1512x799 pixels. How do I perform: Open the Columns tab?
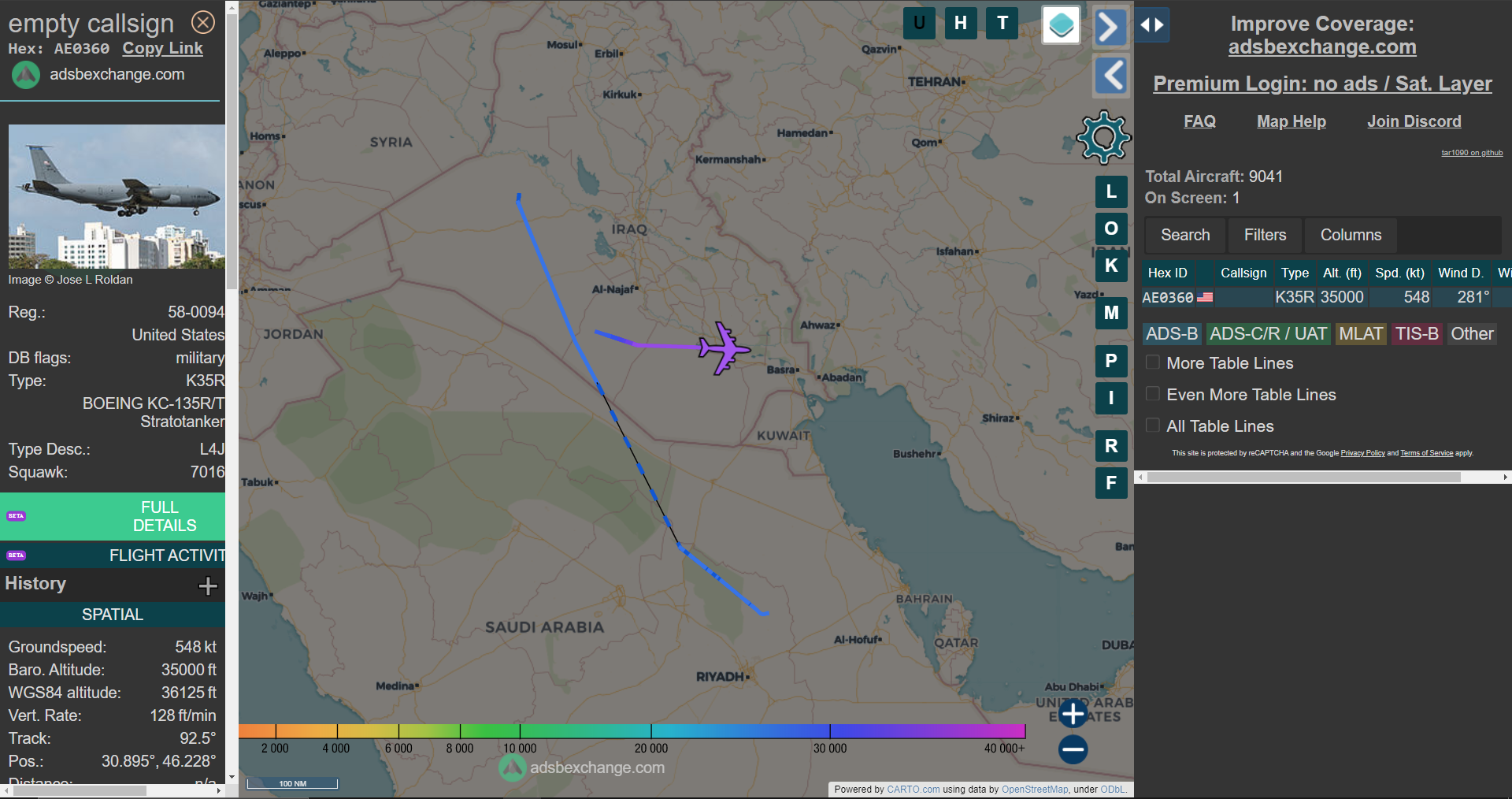click(x=1351, y=235)
